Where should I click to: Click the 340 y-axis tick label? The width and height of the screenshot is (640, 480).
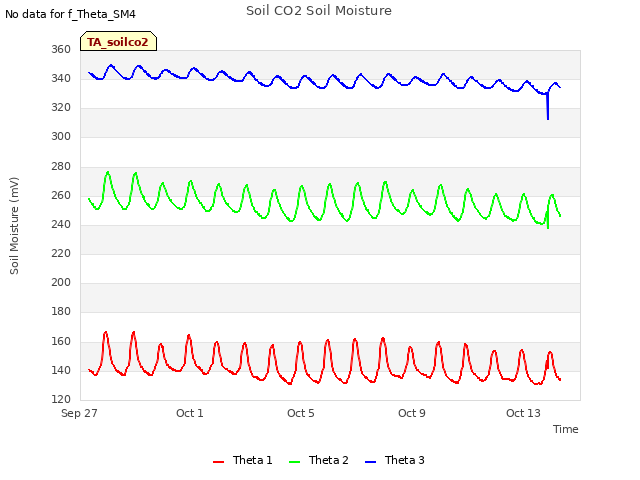pyautogui.click(x=61, y=78)
